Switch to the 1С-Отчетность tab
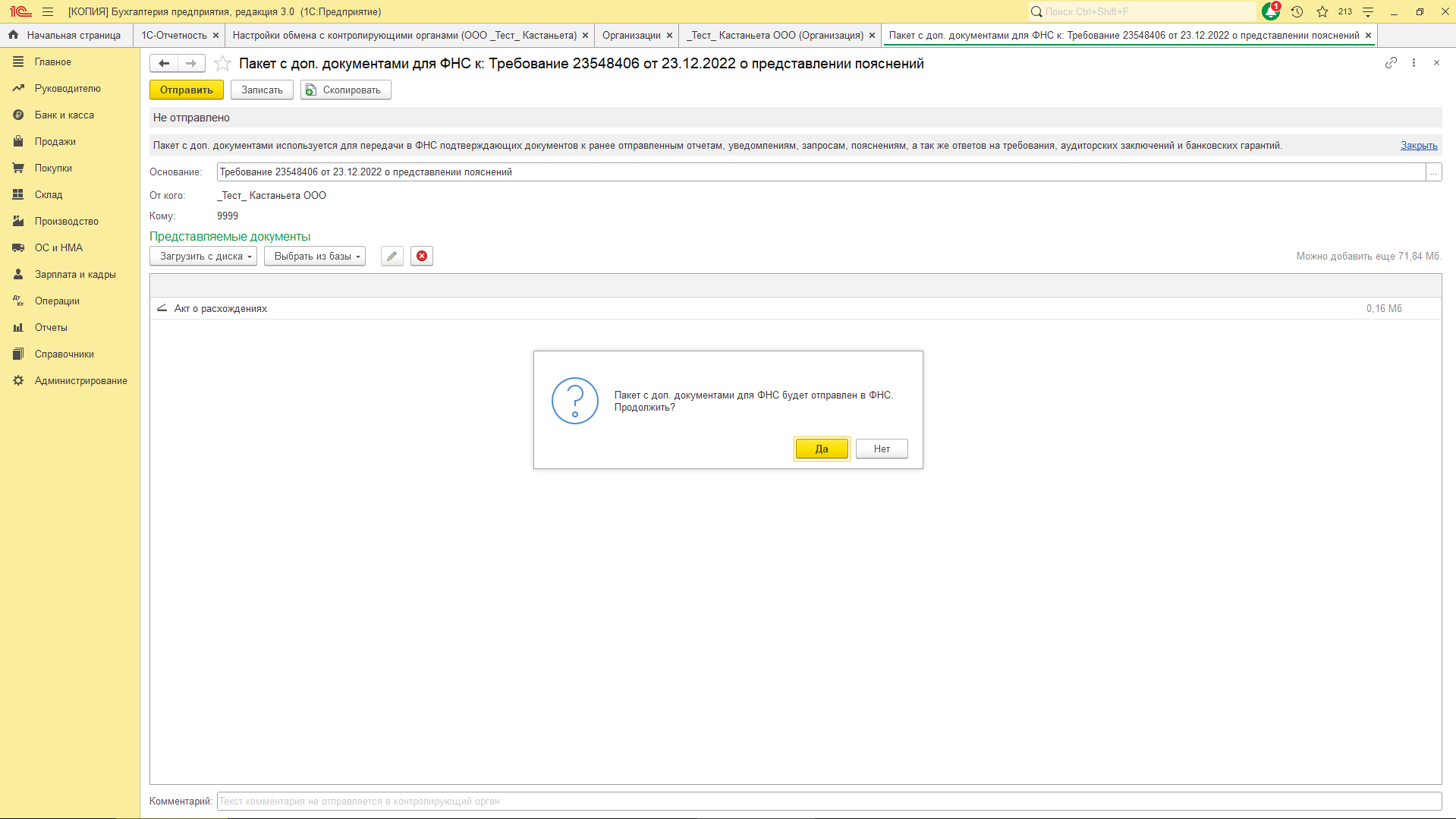The height and width of the screenshot is (819, 1456). point(174,36)
